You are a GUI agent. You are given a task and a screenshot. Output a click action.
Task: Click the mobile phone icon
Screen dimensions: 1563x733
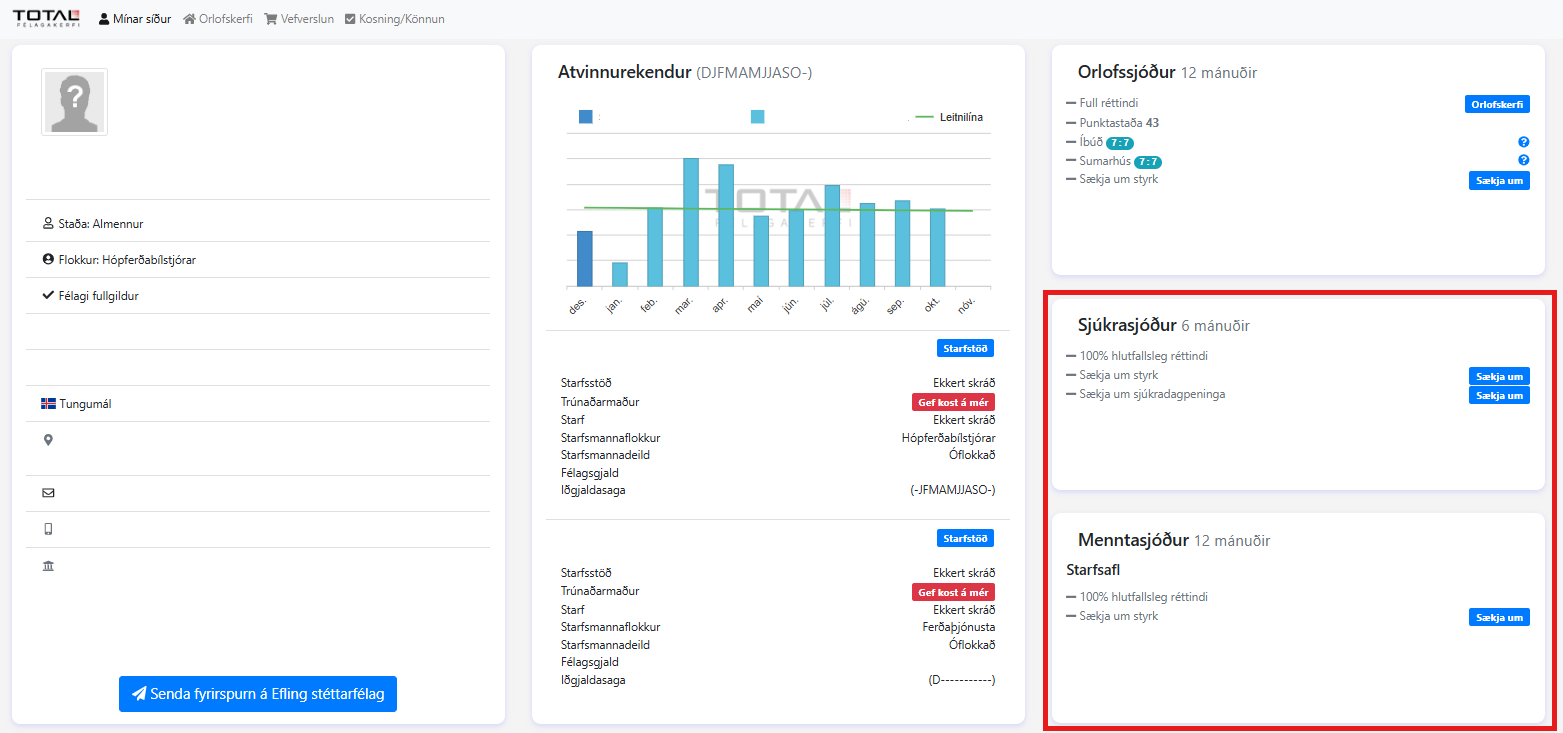point(48,529)
